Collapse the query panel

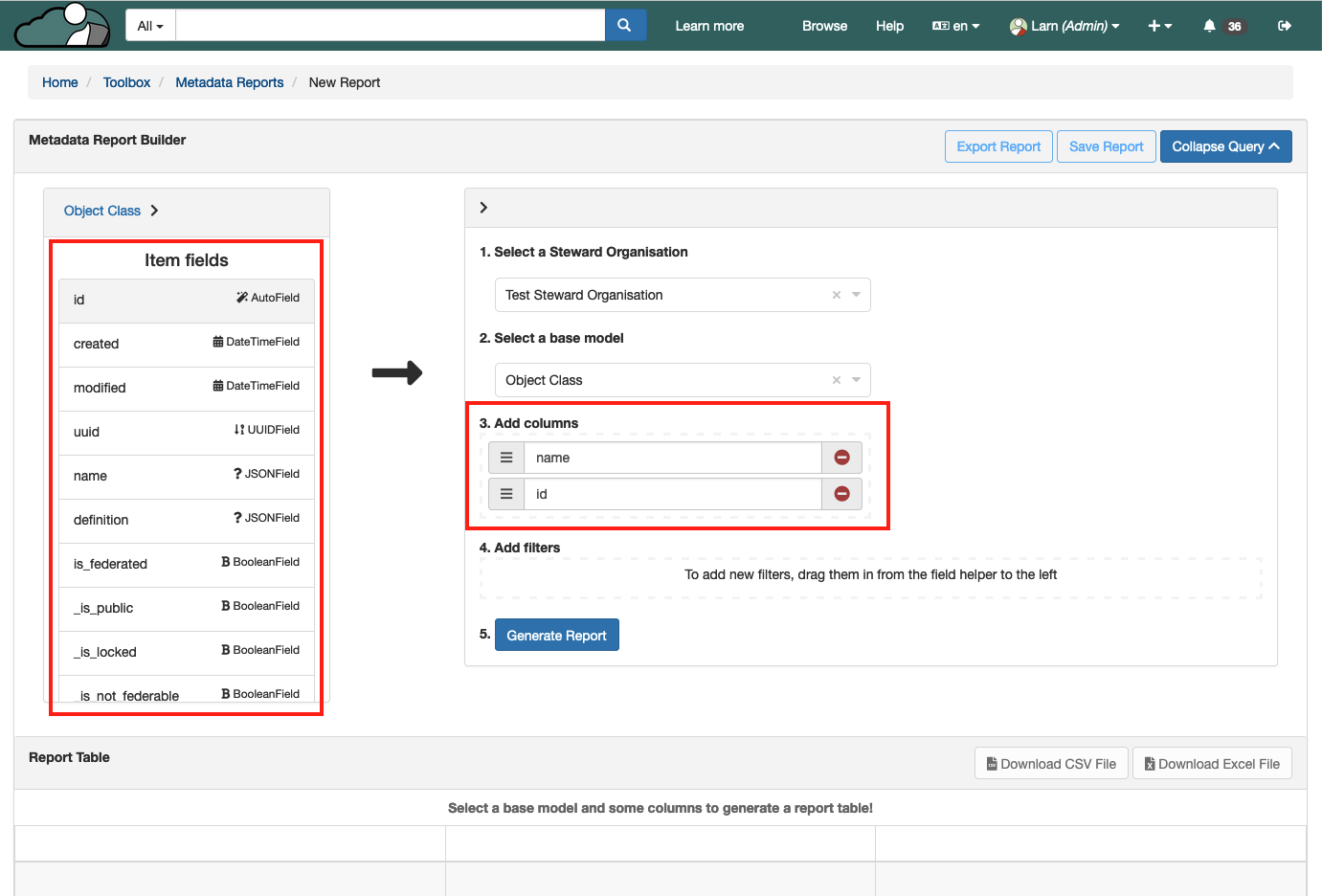point(1224,146)
